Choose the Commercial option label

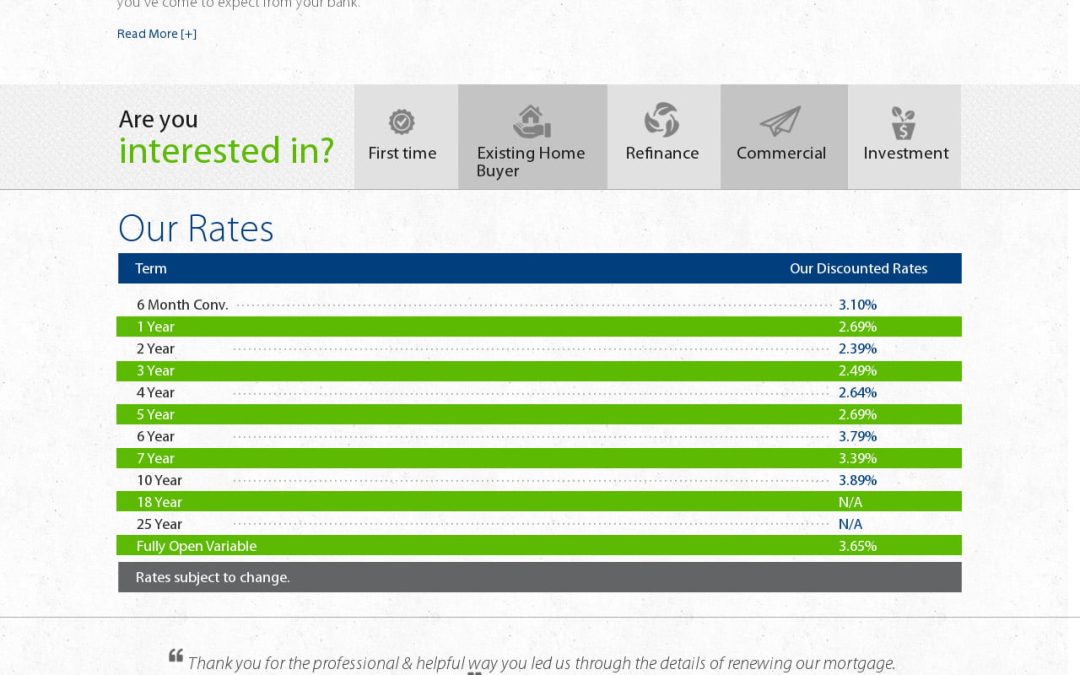tap(781, 153)
